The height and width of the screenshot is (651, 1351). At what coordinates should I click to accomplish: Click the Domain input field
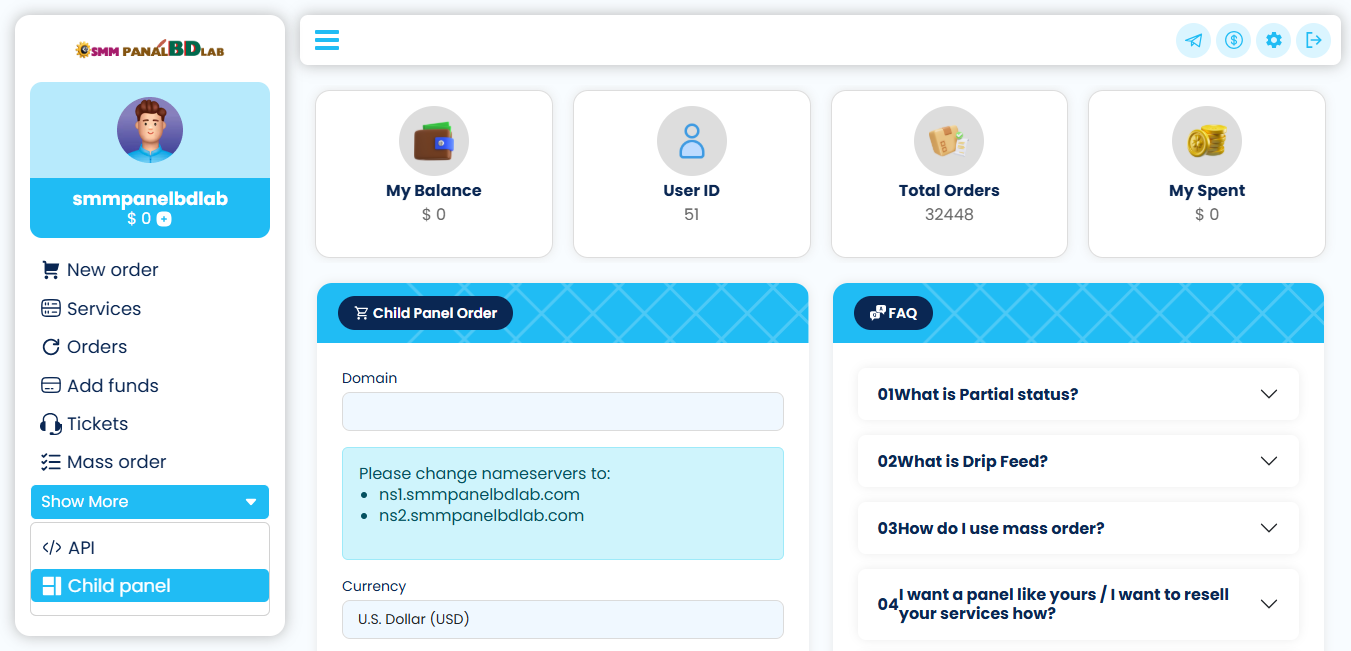[x=562, y=412]
